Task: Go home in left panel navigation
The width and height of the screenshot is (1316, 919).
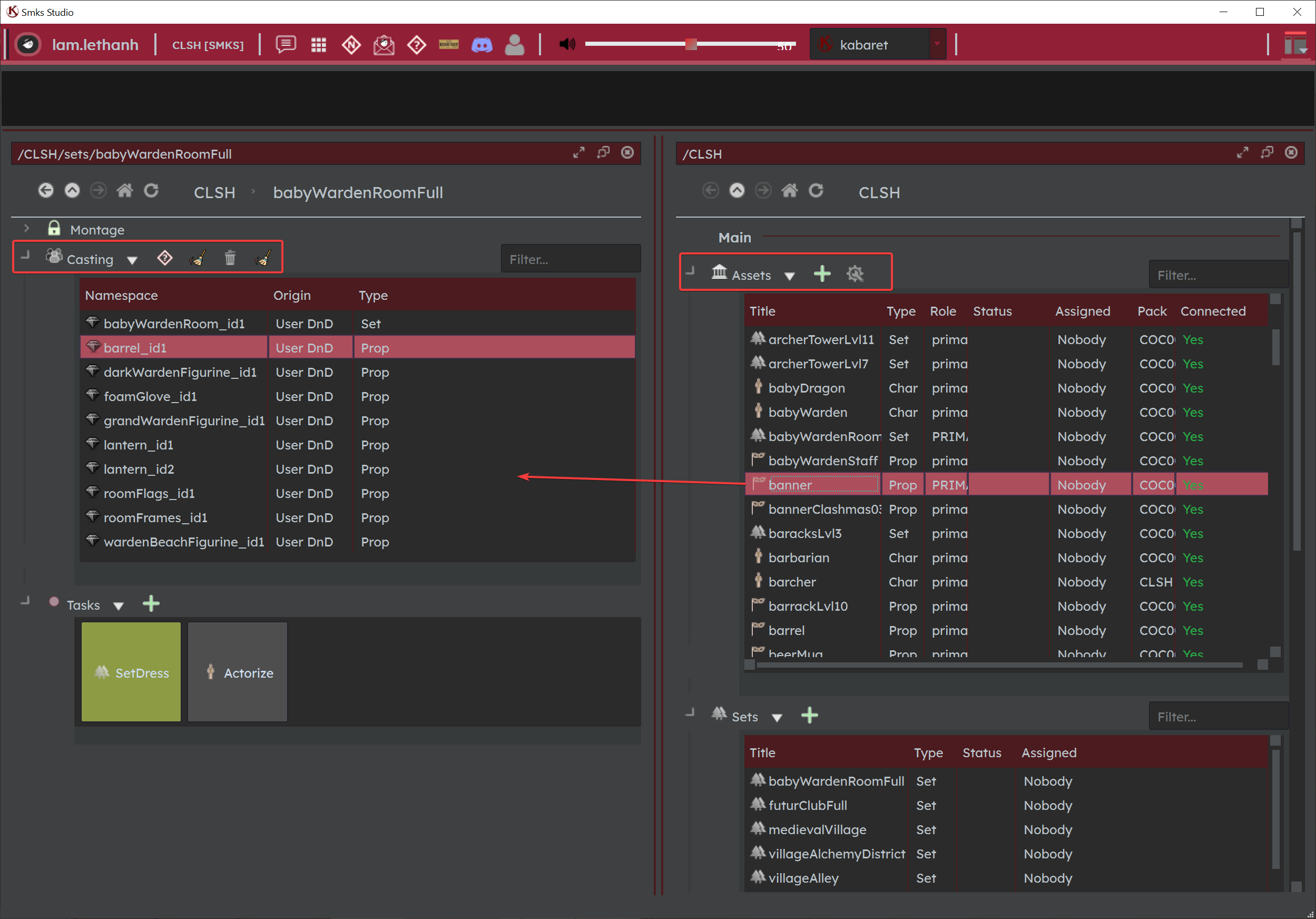Action: pyautogui.click(x=124, y=190)
